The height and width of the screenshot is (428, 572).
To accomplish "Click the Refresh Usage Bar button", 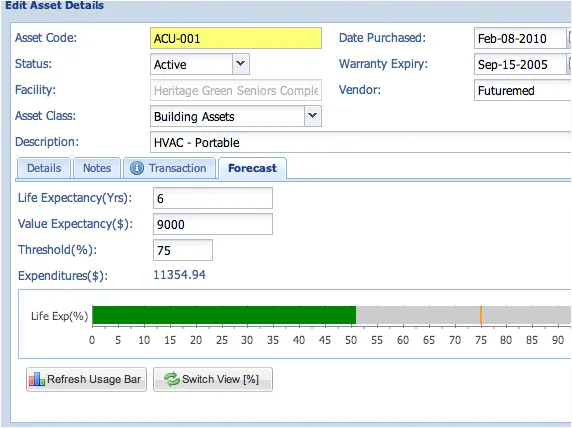I will pos(86,379).
